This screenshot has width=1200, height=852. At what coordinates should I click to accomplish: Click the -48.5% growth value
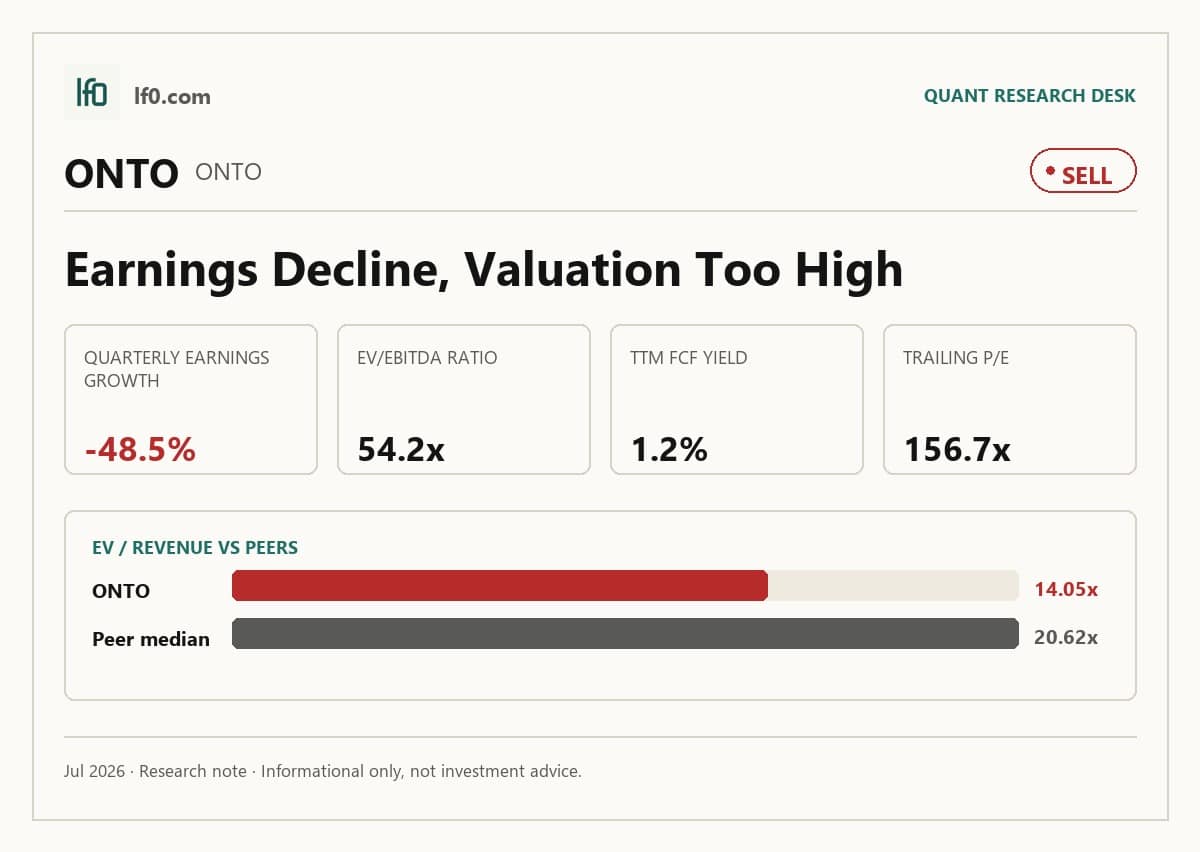pos(140,450)
